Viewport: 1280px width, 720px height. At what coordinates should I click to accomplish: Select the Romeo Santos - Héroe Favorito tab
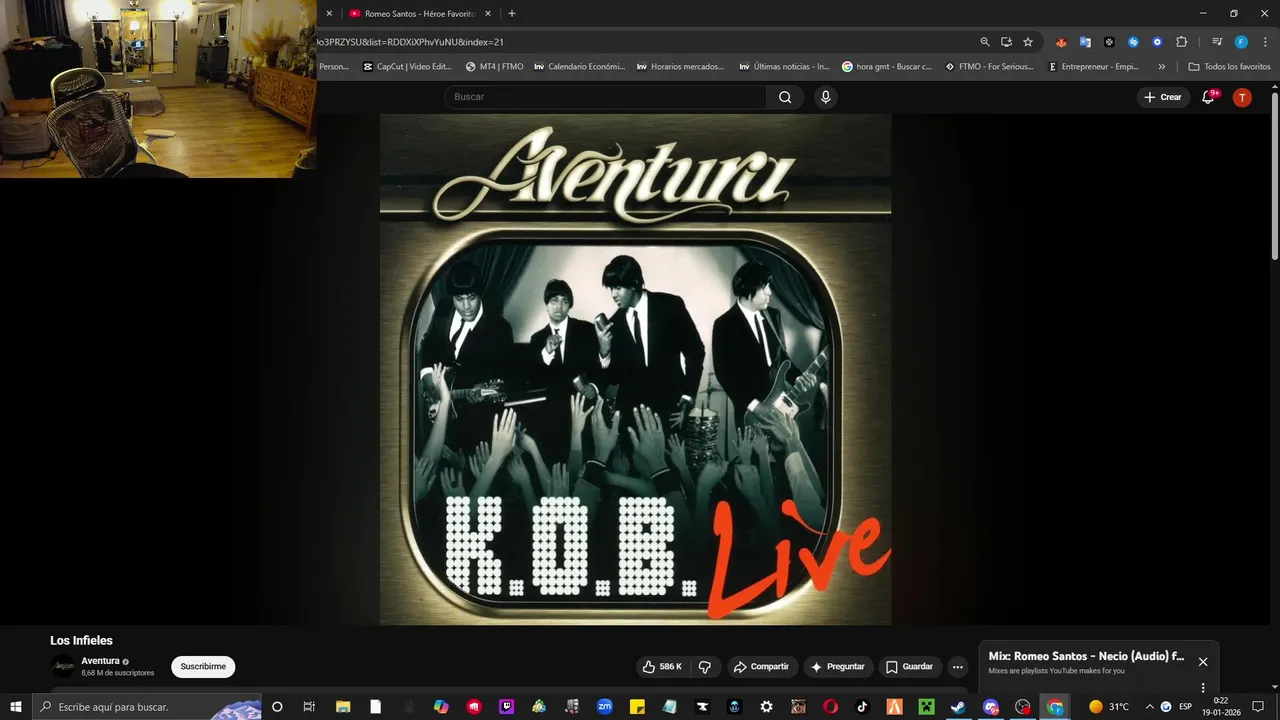pos(418,14)
